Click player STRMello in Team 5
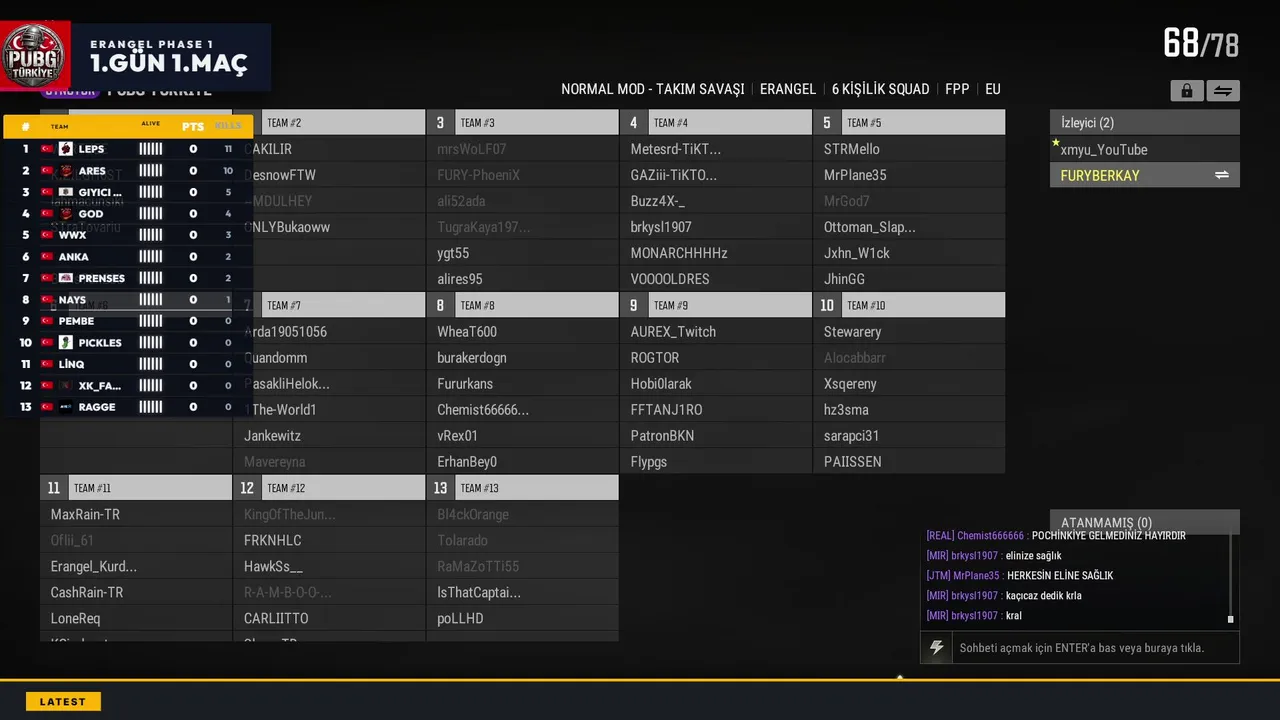1280x720 pixels. coord(909,149)
